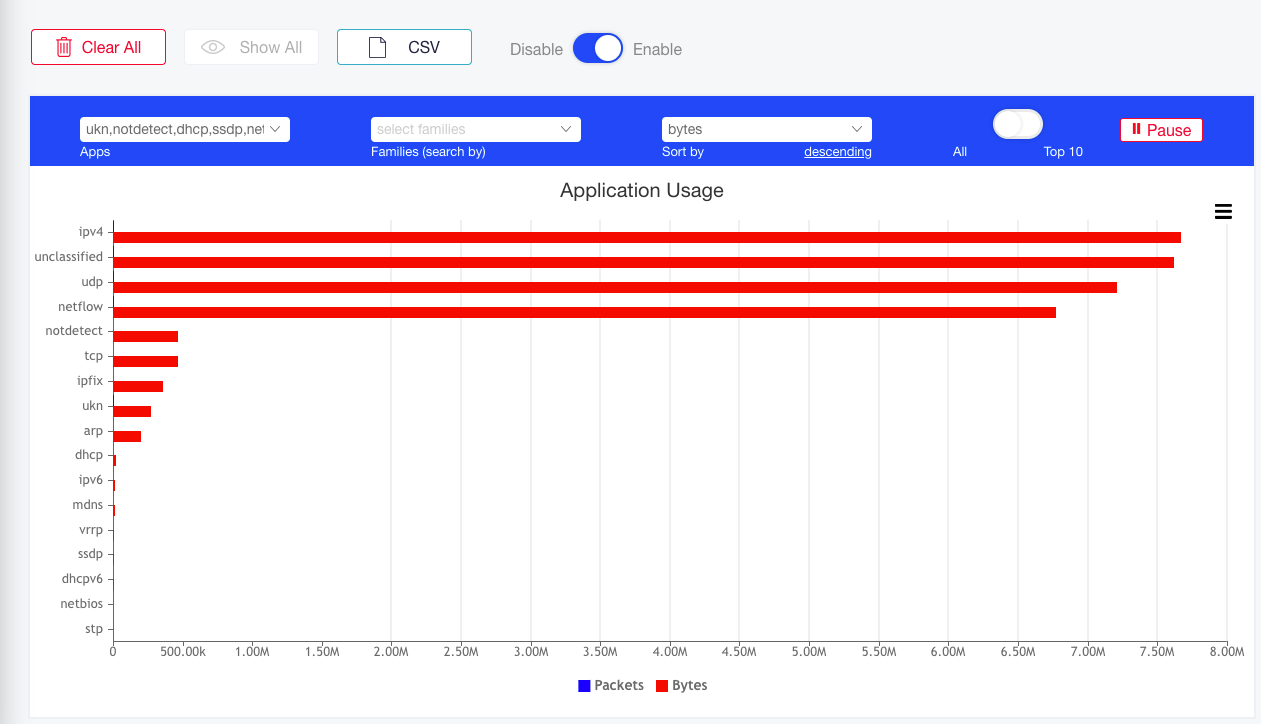Click the descending sort order link
1261x724 pixels.
pyautogui.click(x=838, y=152)
